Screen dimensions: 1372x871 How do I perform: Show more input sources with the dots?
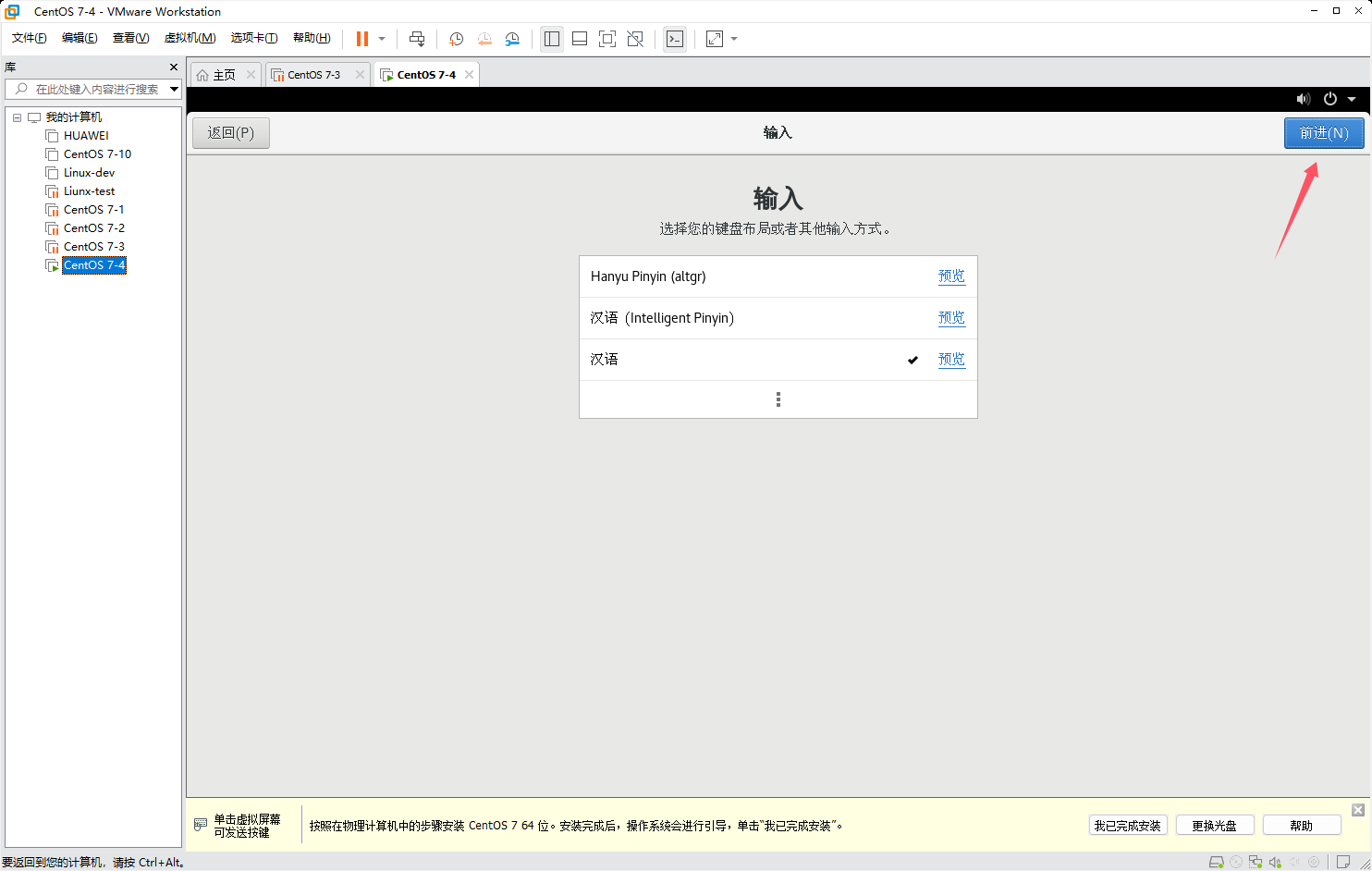778,399
